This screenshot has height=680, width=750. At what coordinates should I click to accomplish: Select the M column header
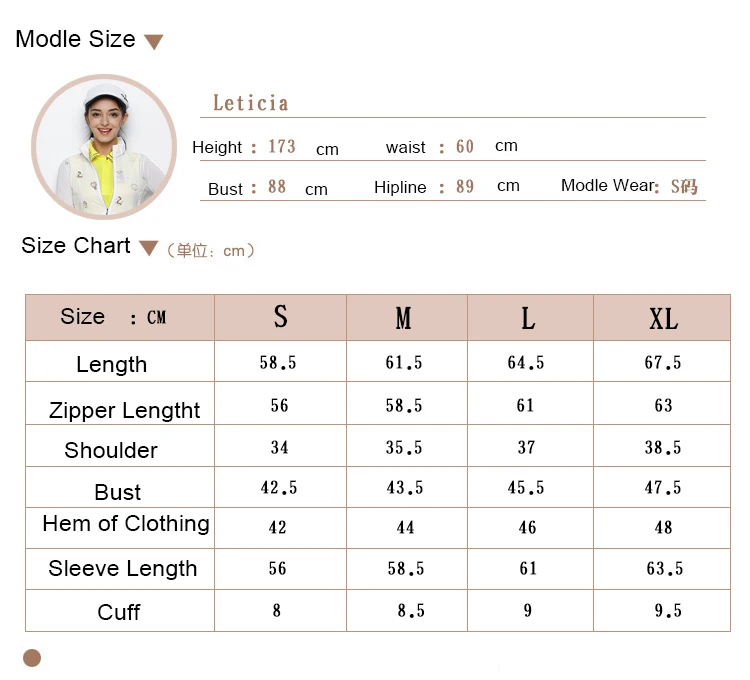[403, 318]
